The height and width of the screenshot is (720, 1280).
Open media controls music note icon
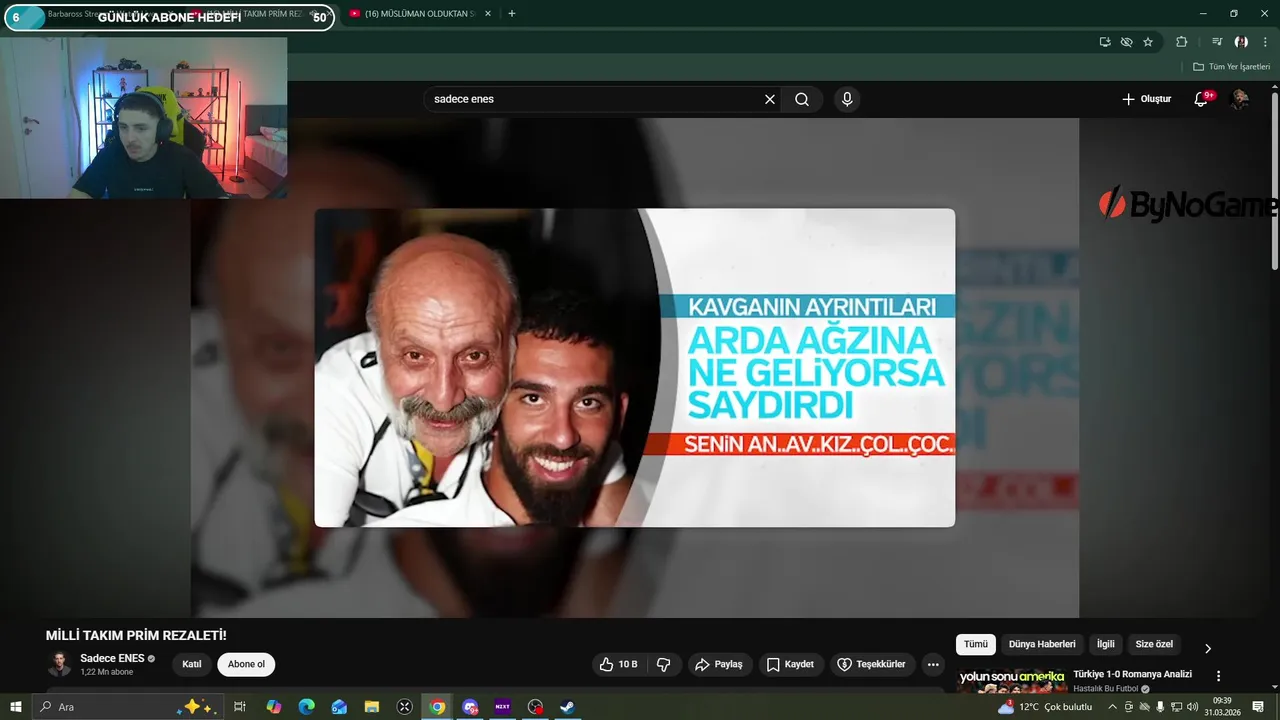(x=1217, y=42)
